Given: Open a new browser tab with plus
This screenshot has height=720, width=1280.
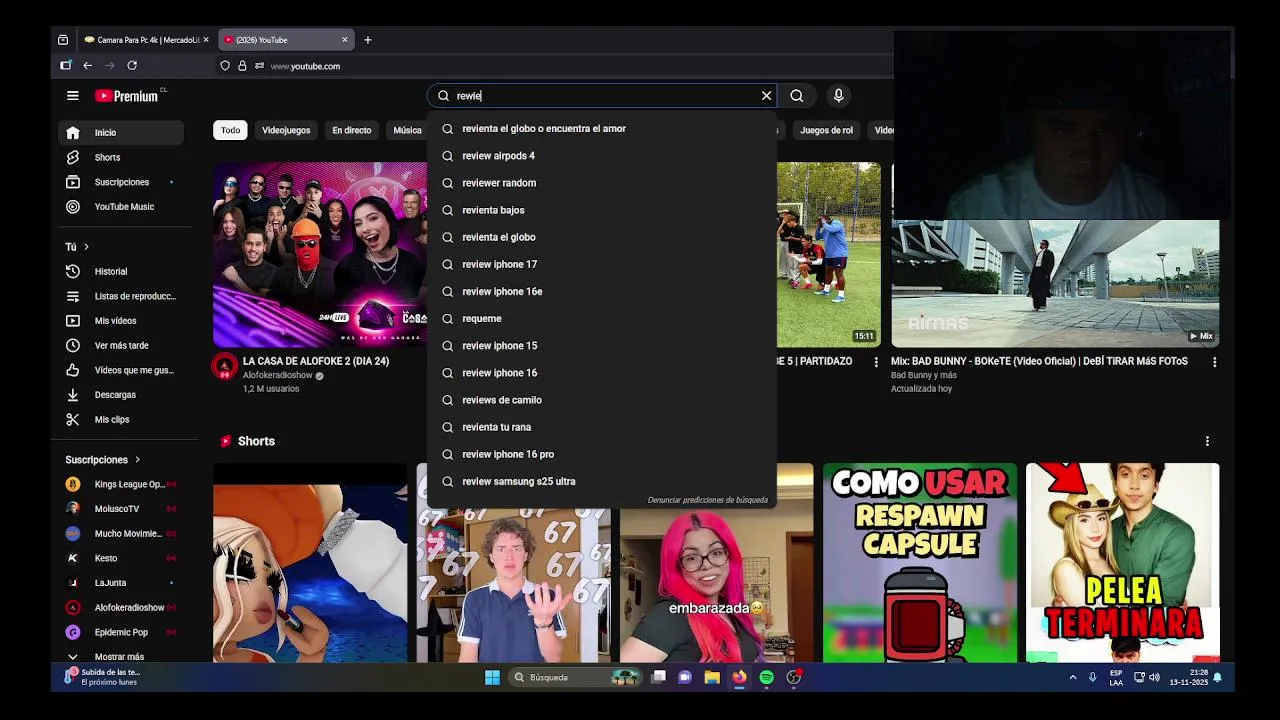Looking at the screenshot, I should [x=367, y=40].
